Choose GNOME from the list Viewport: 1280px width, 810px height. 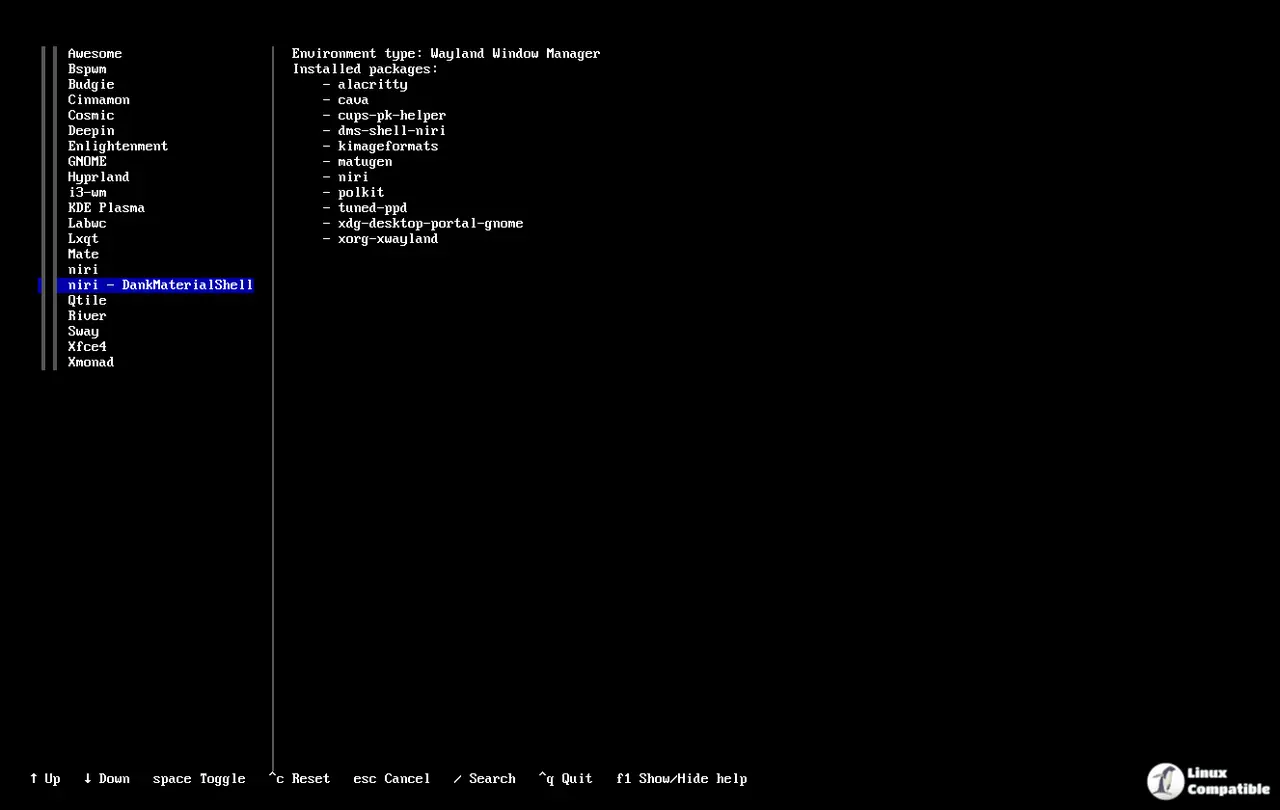87,162
